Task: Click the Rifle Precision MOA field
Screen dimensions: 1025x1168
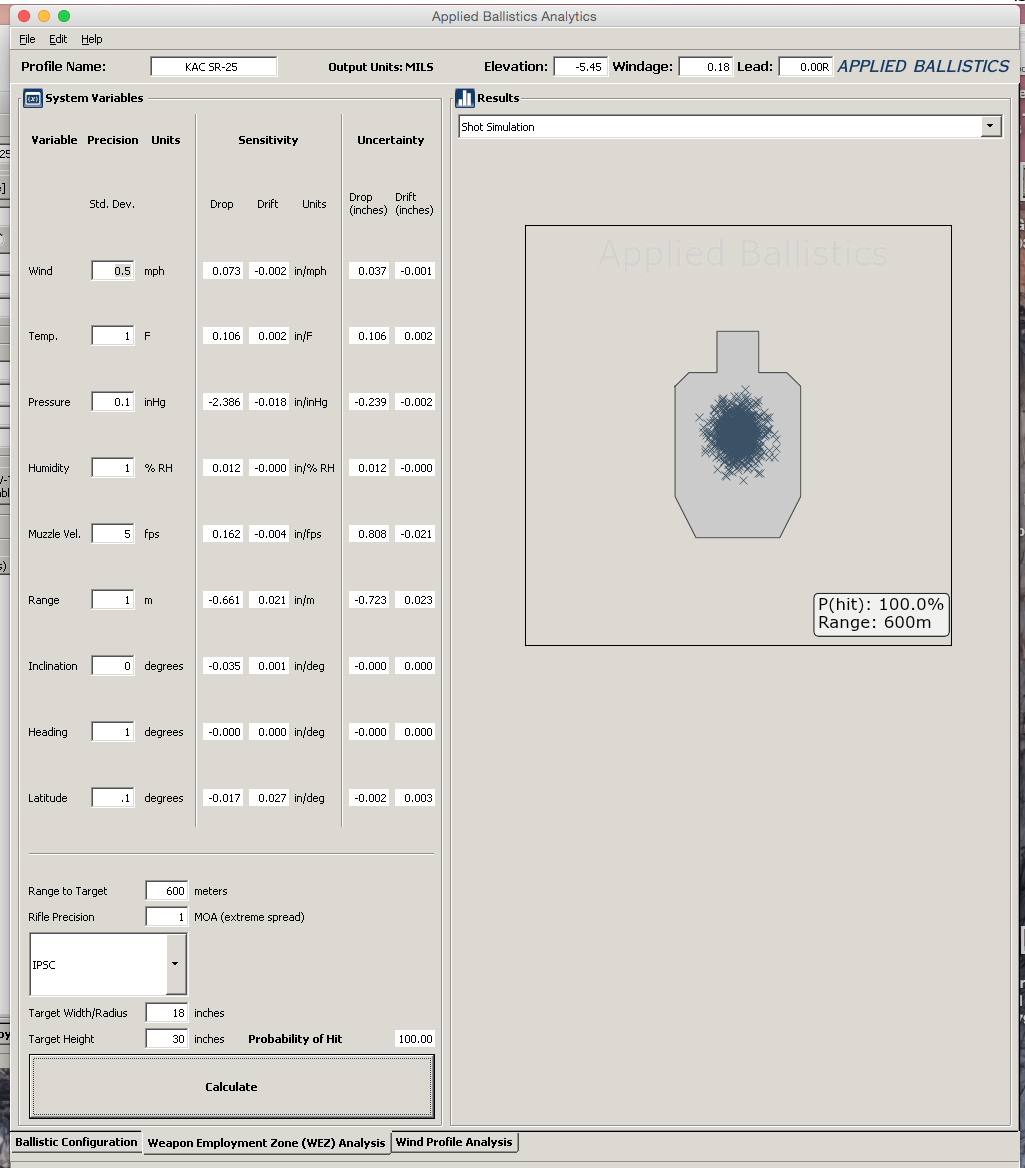Action: tap(167, 917)
